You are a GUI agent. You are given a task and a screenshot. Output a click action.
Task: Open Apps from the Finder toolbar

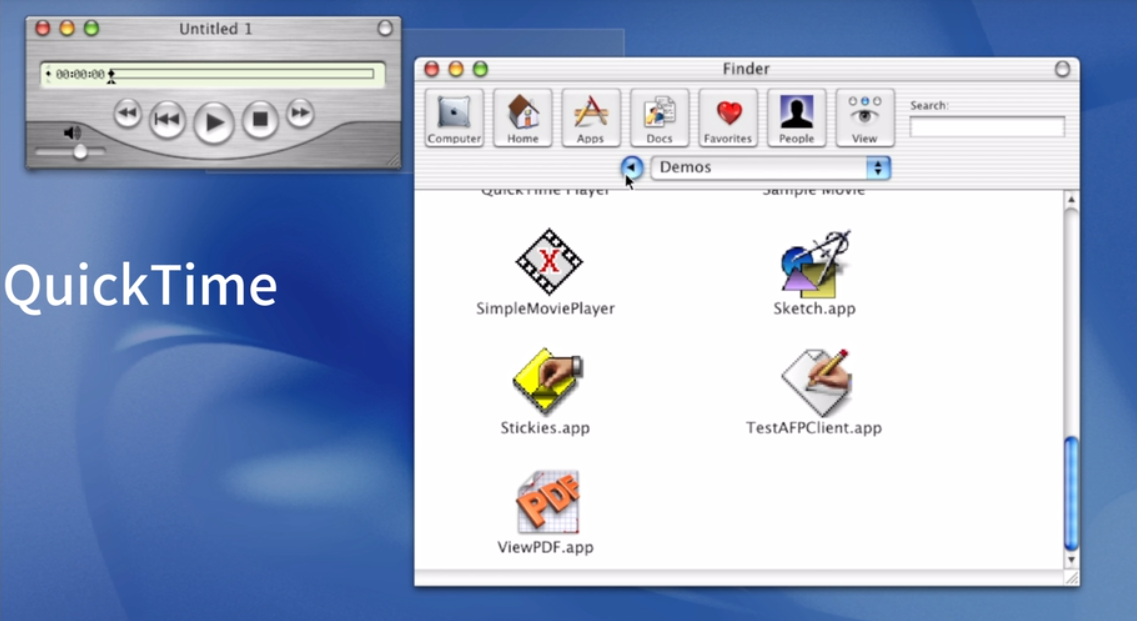[x=590, y=118]
